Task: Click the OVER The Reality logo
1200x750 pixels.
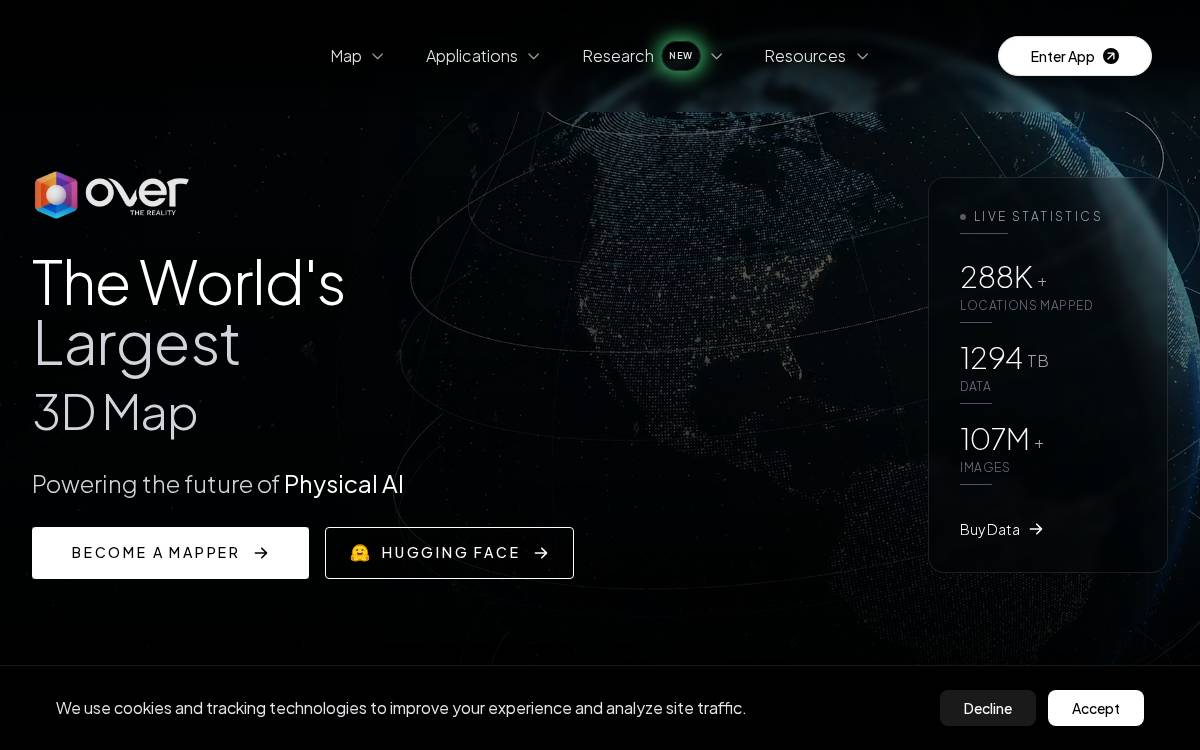Action: (111, 195)
